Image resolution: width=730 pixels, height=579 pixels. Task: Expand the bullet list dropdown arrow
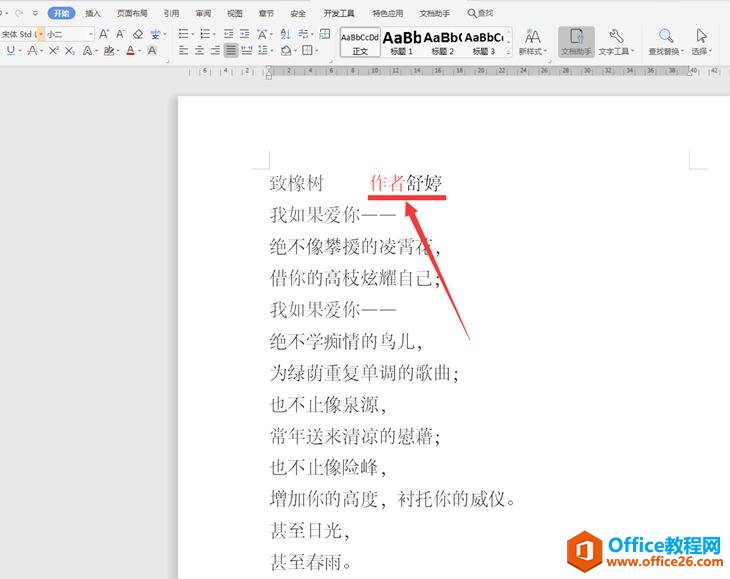coord(192,34)
